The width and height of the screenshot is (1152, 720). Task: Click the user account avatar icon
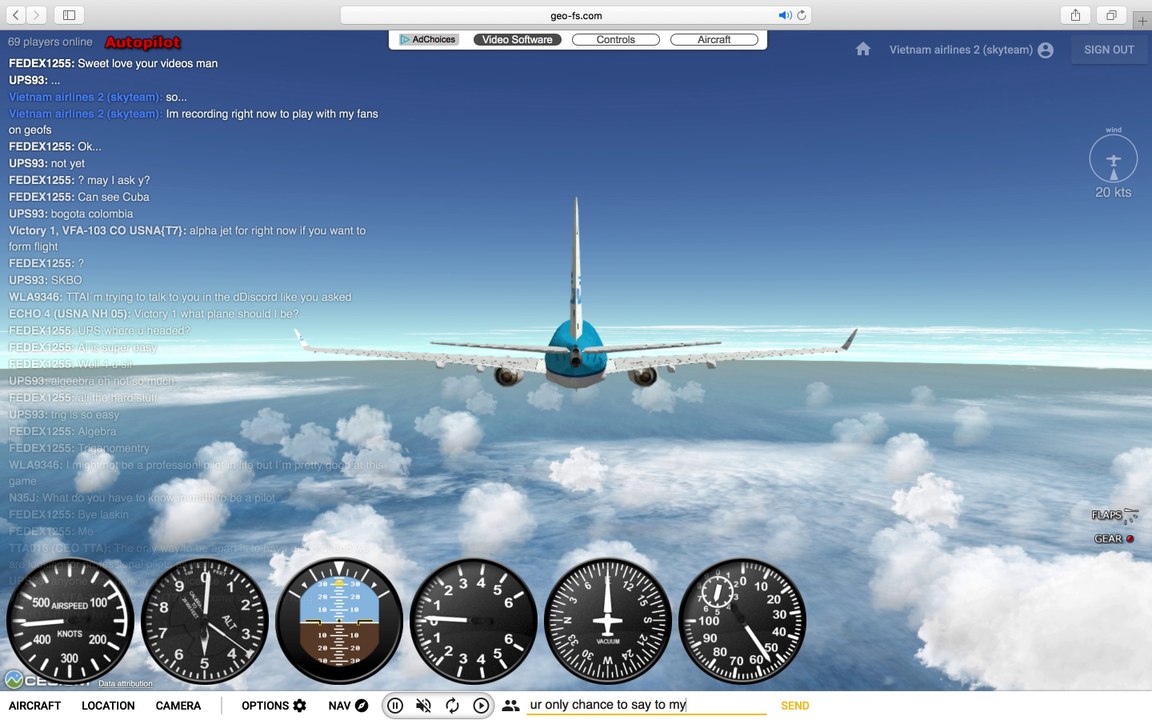tap(1045, 50)
